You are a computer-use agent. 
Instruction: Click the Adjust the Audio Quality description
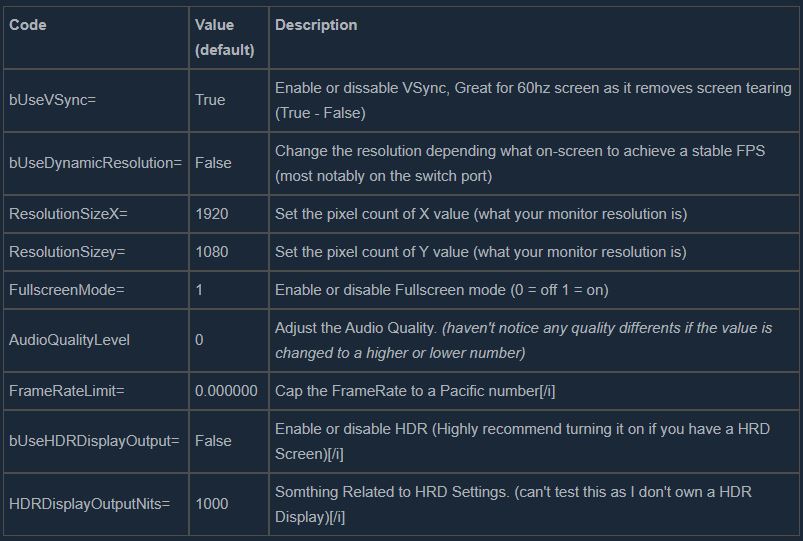[523, 340]
